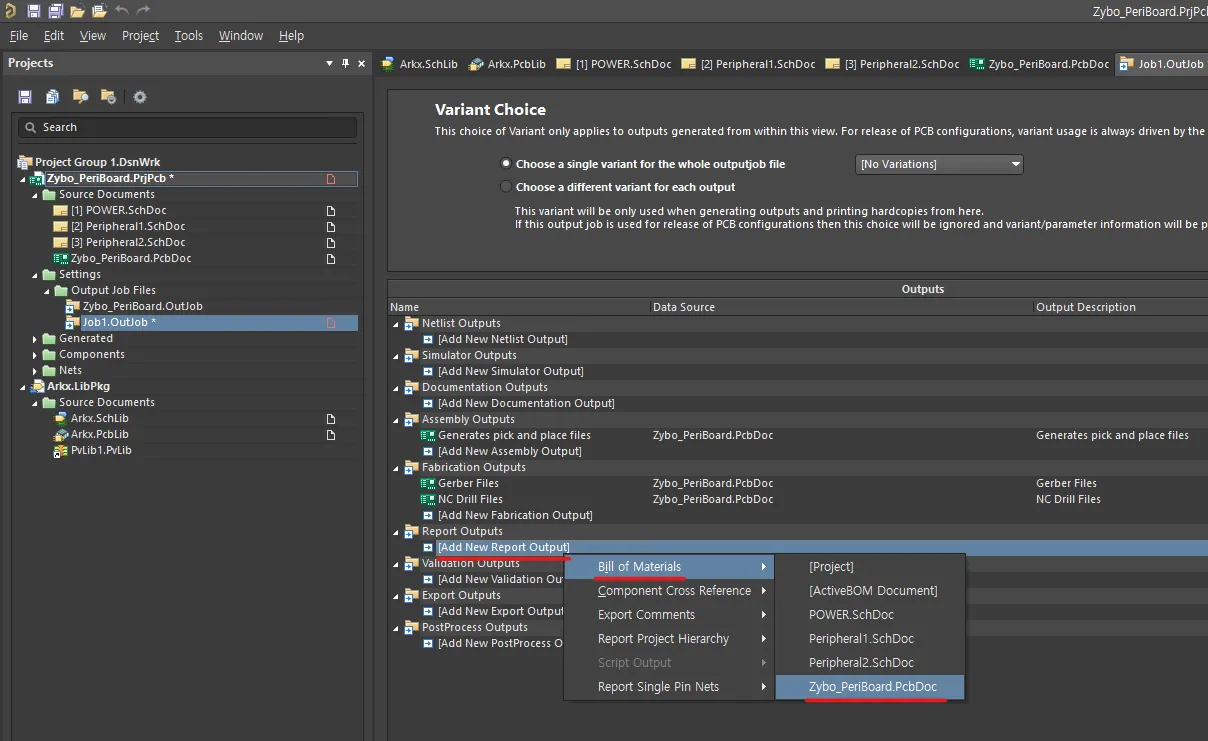Click Add New Fabrication Output link
Image resolution: width=1208 pixels, height=741 pixels.
pos(515,515)
